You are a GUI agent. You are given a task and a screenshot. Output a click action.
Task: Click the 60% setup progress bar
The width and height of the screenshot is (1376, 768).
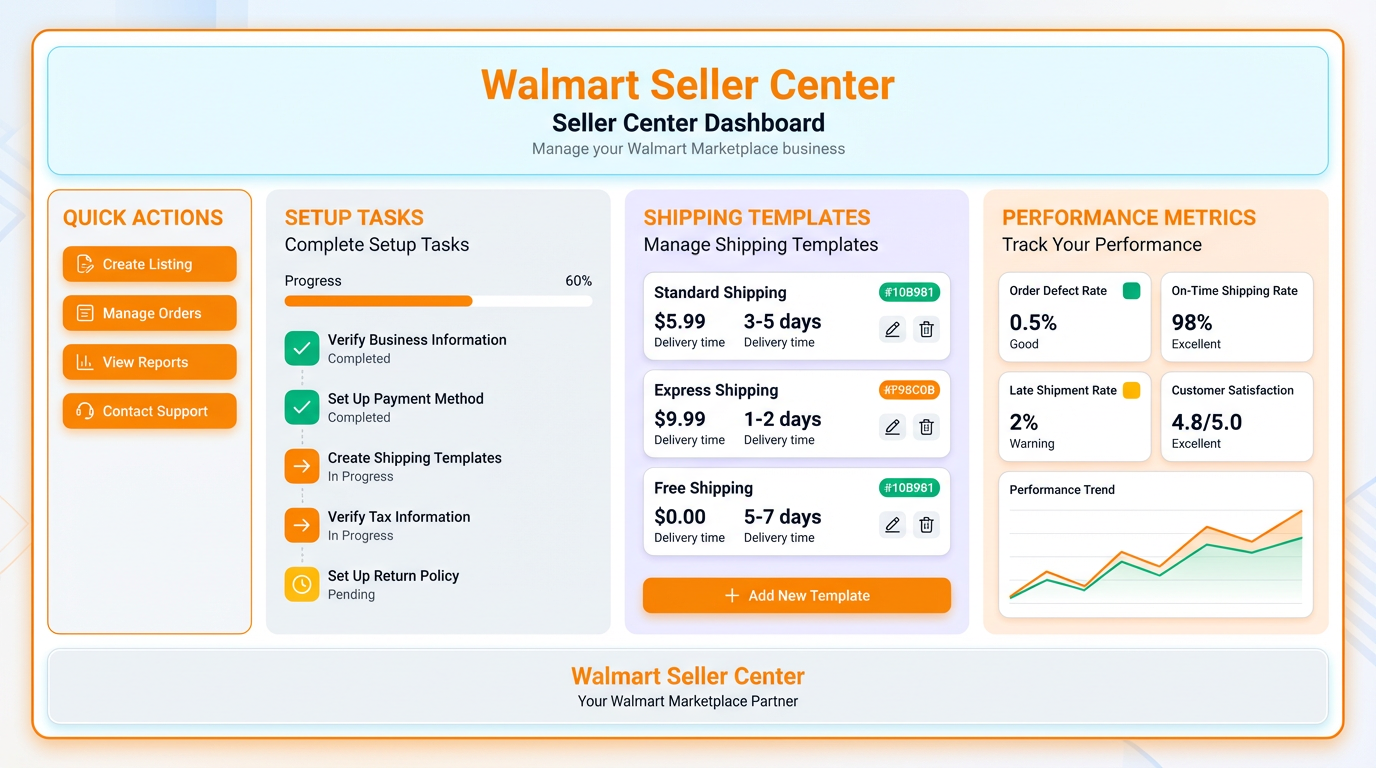tap(437, 301)
